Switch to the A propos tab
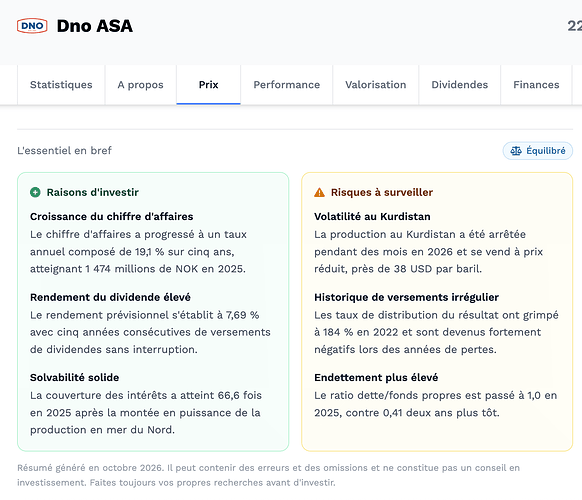 point(141,85)
